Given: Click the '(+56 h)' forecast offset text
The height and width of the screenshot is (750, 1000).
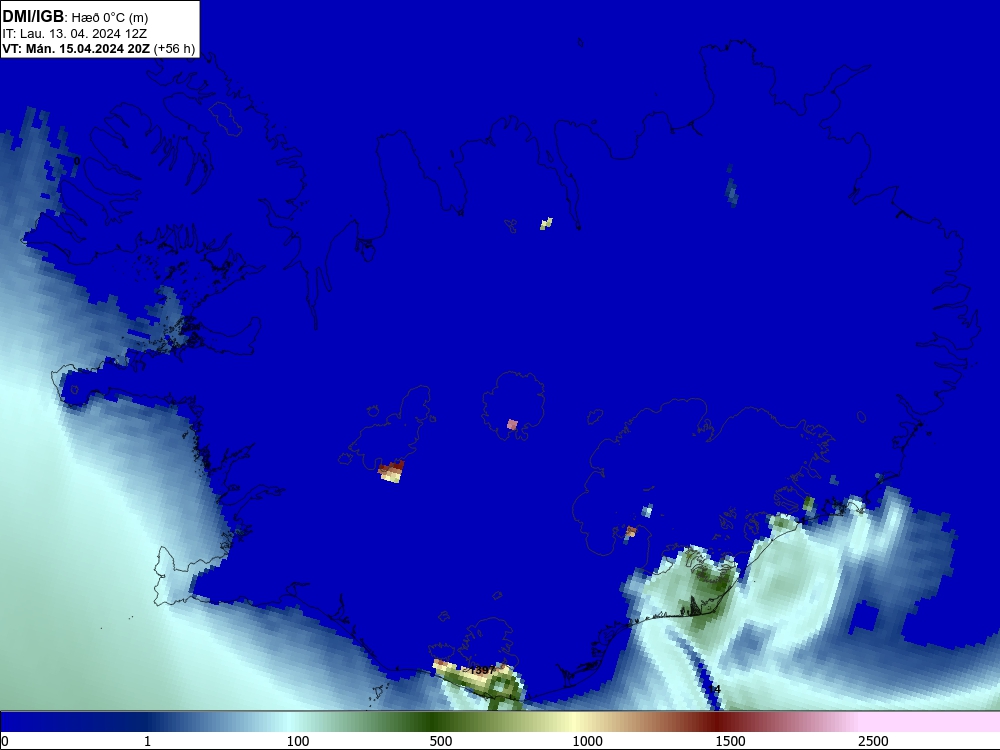Looking at the screenshot, I should coord(174,49).
